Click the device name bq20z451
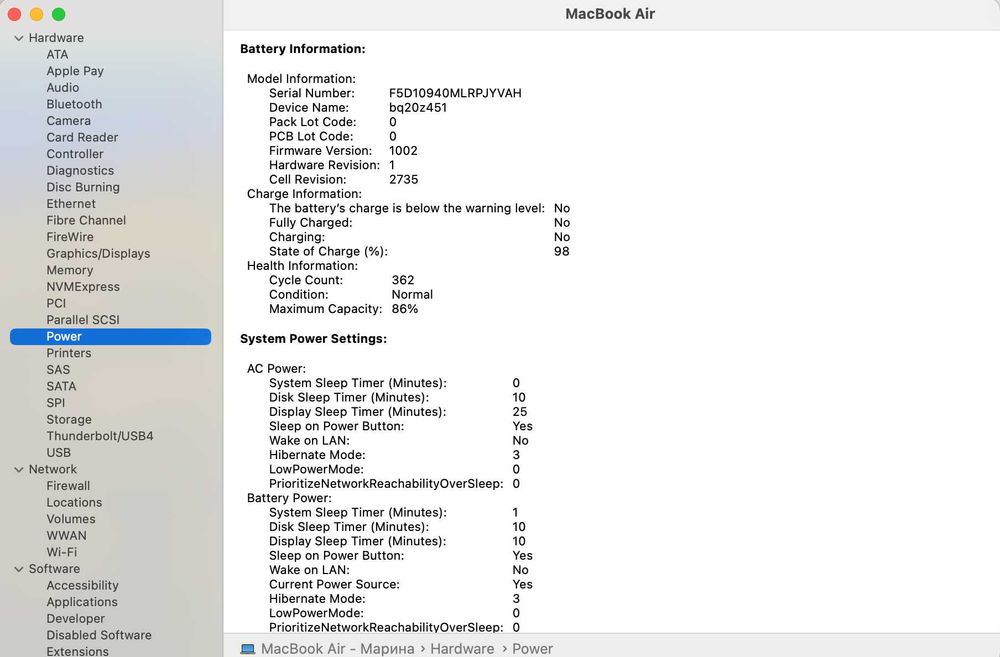The height and width of the screenshot is (657, 1000). coord(418,108)
